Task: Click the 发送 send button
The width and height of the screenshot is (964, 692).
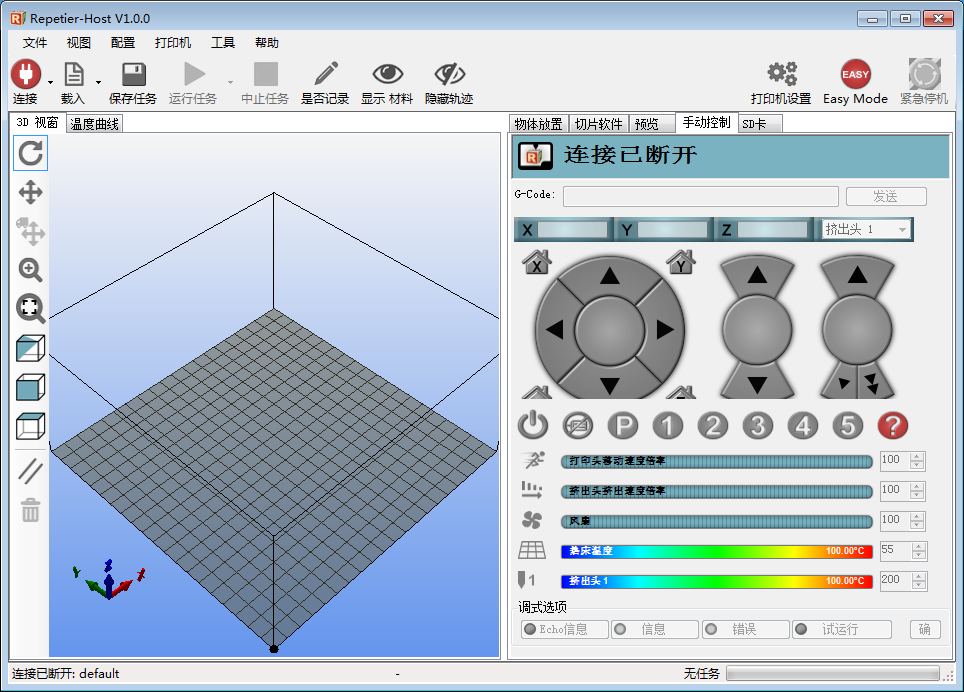Action: [886, 197]
